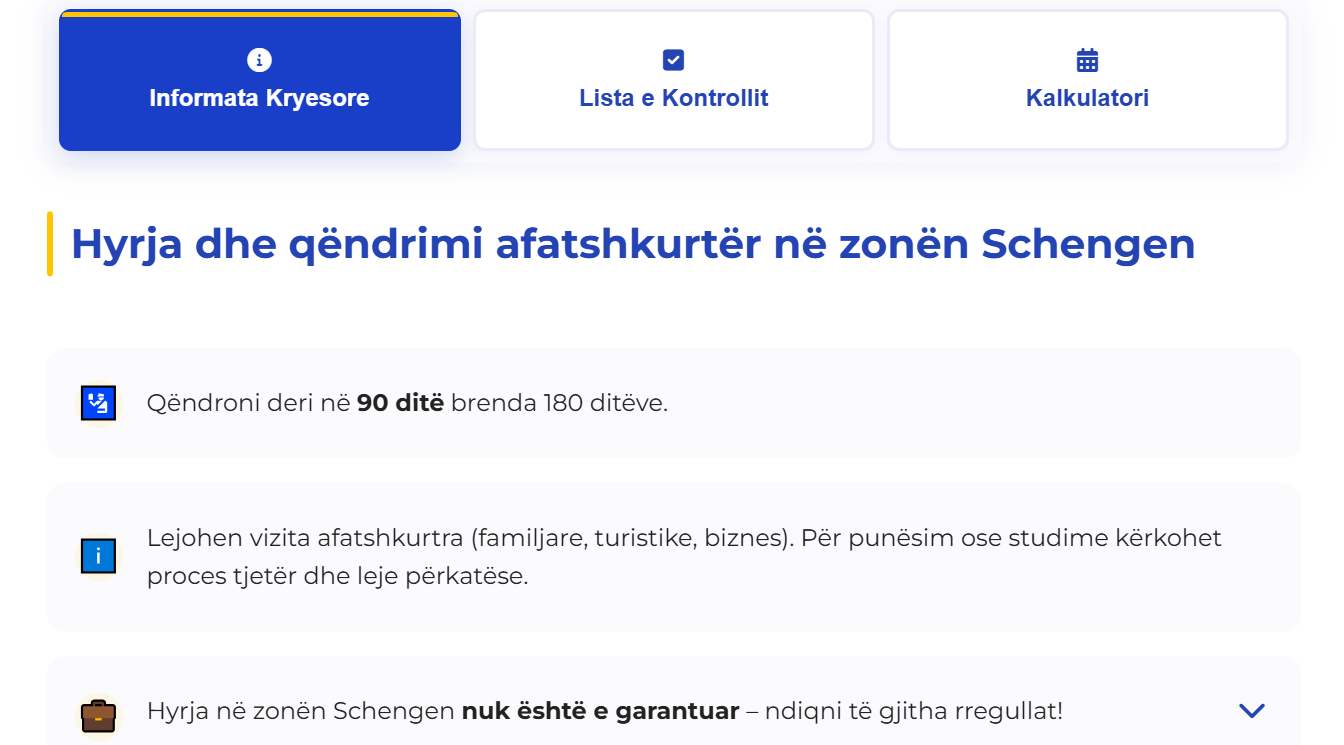Click the bold 'nuk është e garantuar' text
This screenshot has height=745, width=1344.
(600, 711)
